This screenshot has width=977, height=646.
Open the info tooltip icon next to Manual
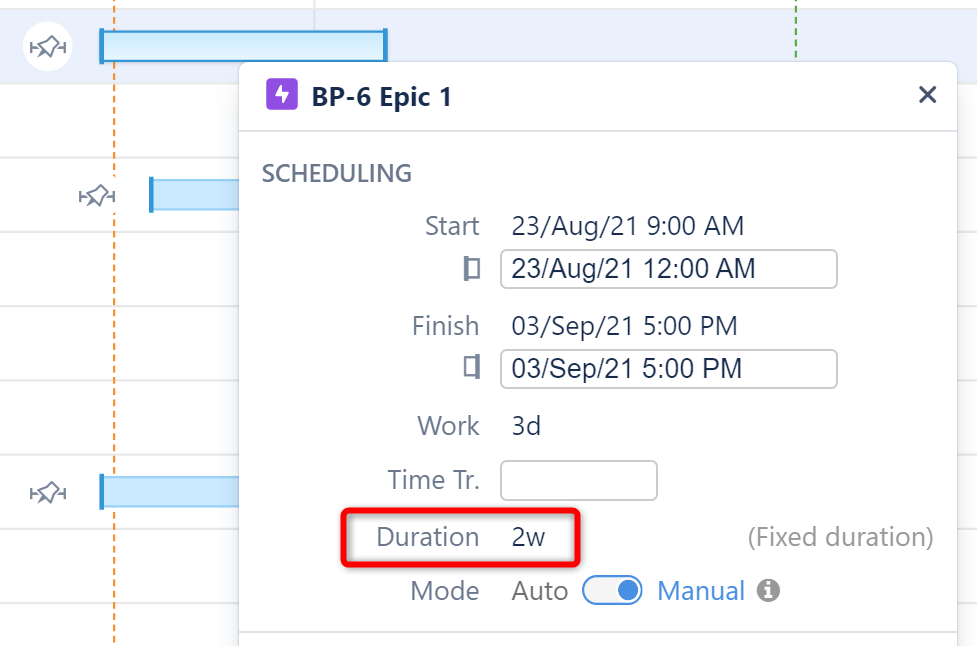pos(767,591)
